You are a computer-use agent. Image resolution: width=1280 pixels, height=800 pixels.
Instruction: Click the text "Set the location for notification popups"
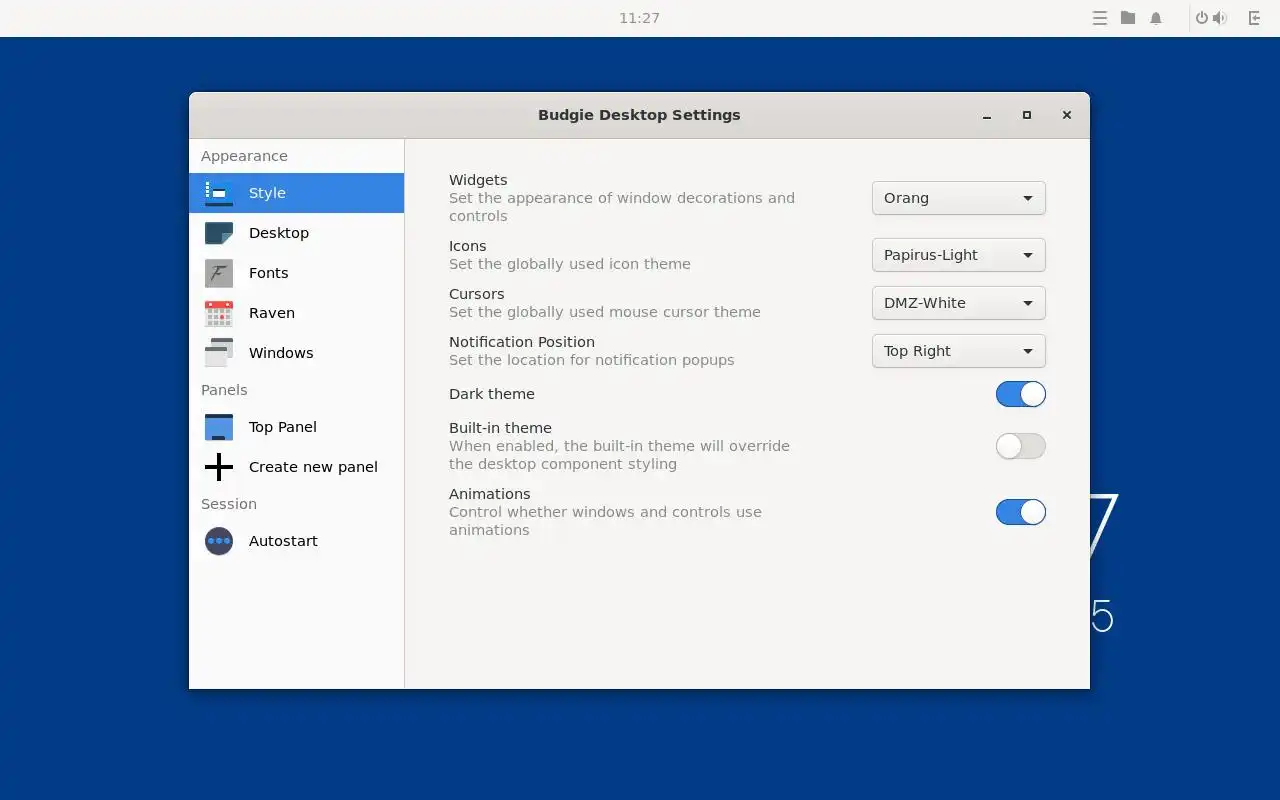tap(592, 360)
